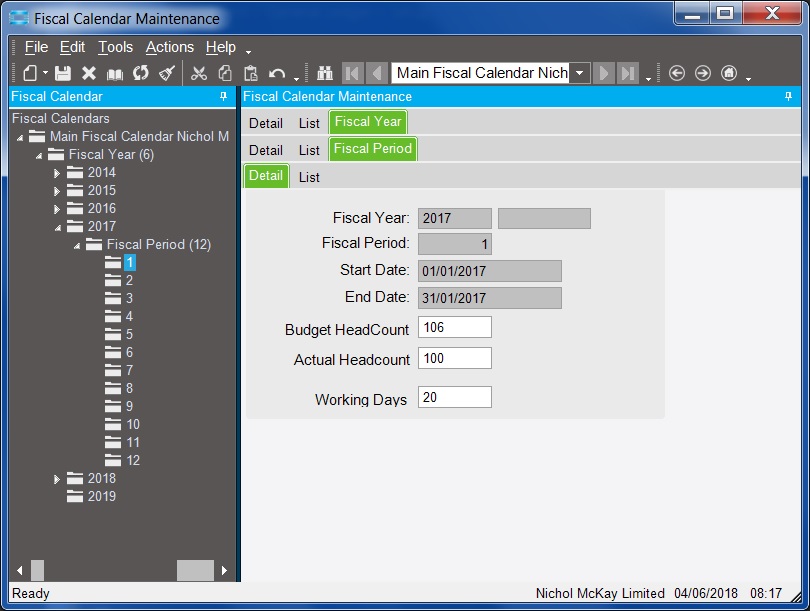Open the Tools menu

coord(116,47)
